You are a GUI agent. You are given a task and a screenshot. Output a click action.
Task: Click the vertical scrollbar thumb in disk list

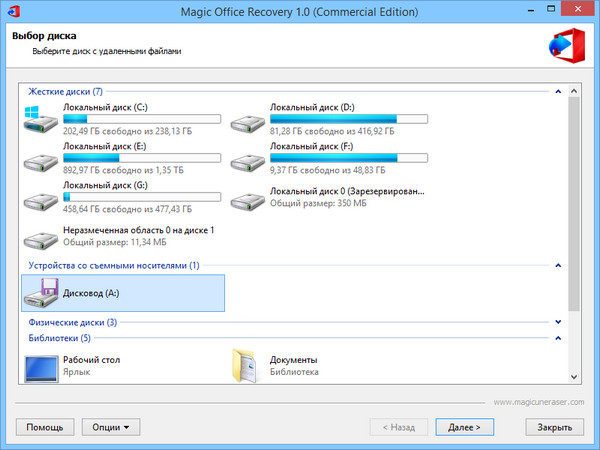click(x=574, y=204)
